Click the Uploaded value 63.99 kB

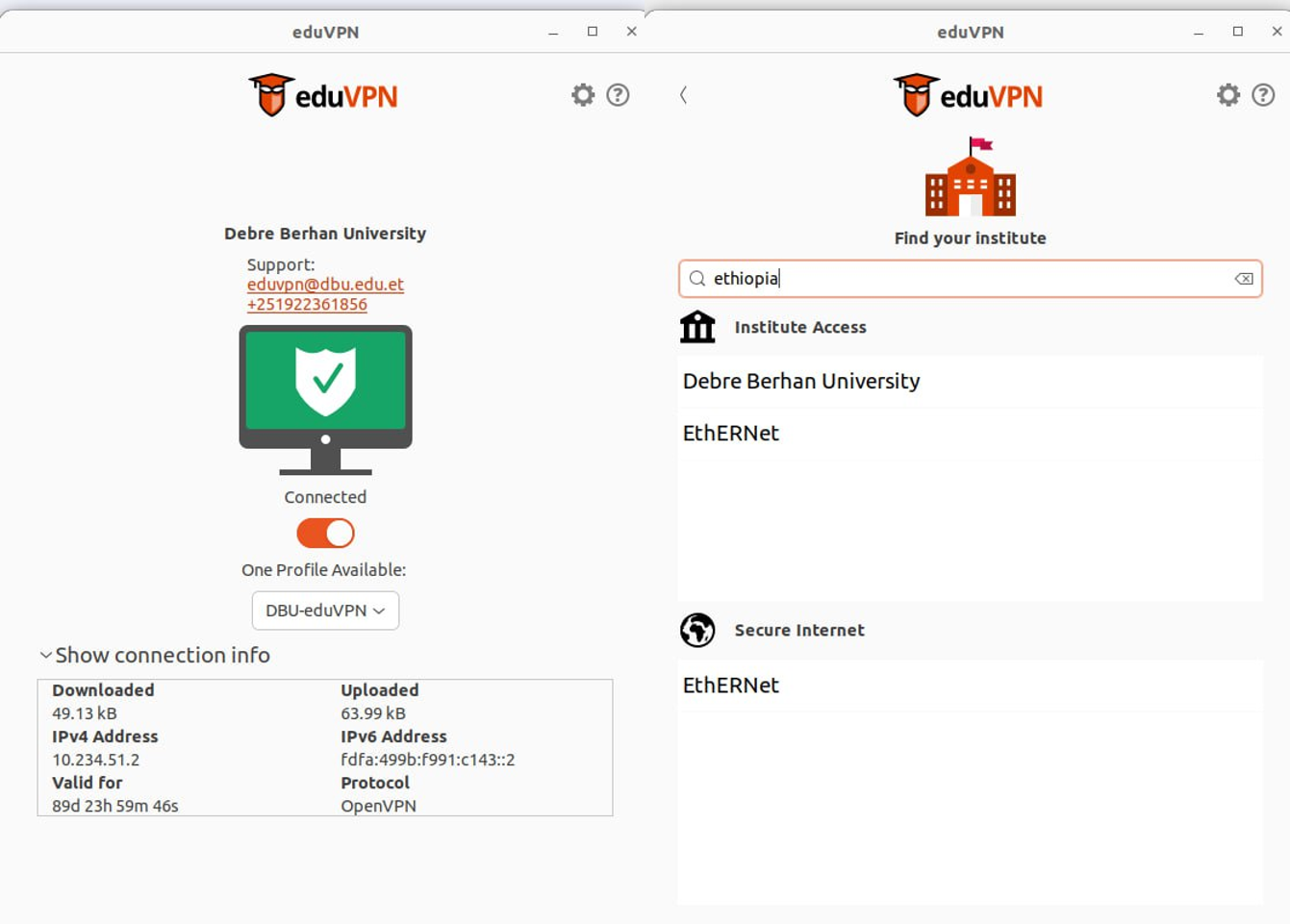[x=373, y=713]
